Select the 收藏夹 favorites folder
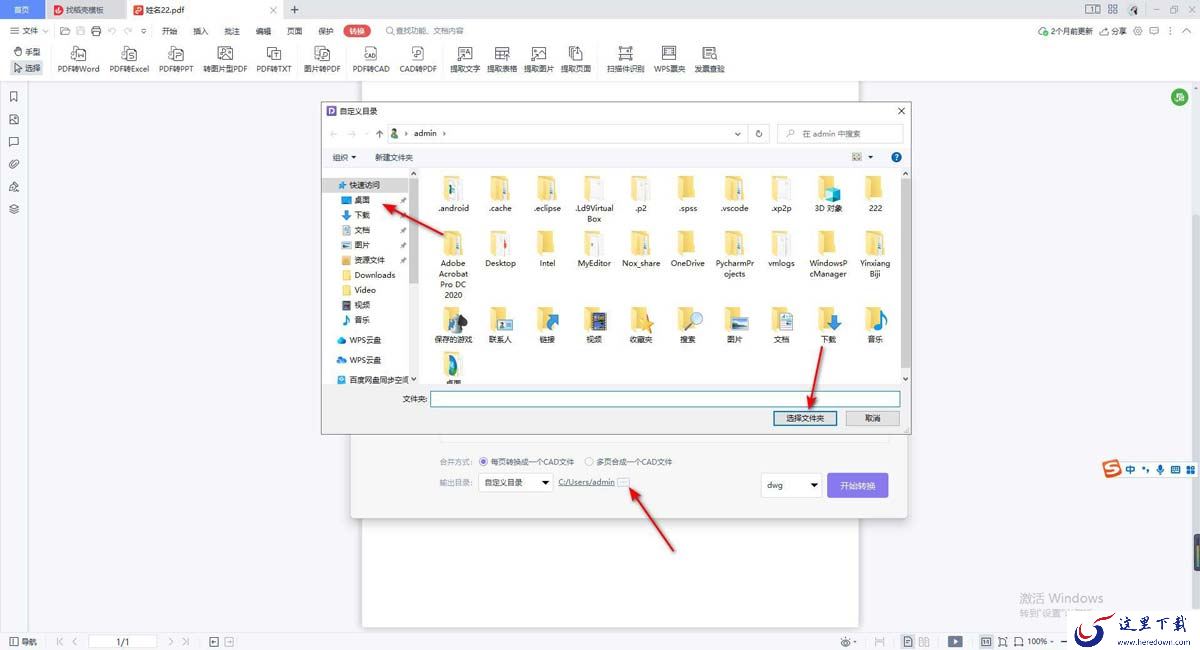This screenshot has height=650, width=1200. (641, 325)
